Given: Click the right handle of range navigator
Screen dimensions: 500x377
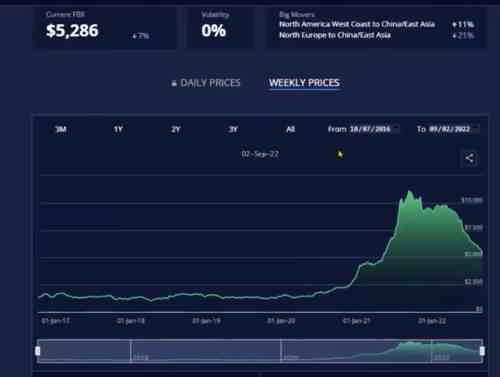Looking at the screenshot, I should [x=482, y=351].
